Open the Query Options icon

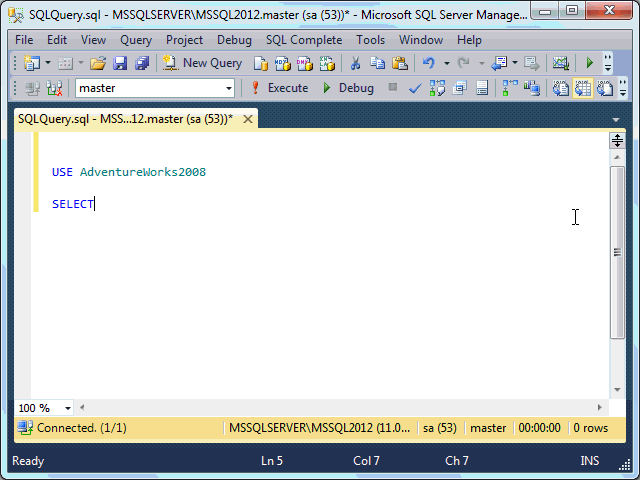tap(460, 88)
